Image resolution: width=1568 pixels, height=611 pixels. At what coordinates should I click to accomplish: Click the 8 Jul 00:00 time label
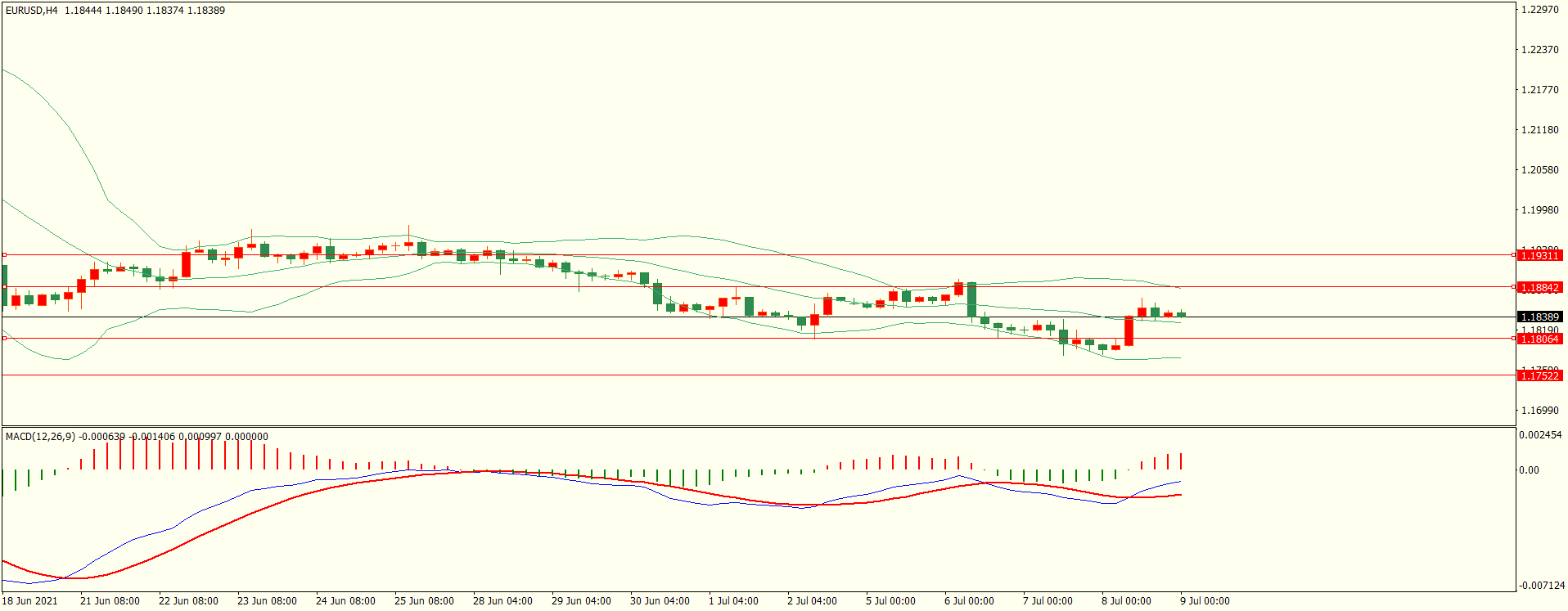coord(1126,601)
